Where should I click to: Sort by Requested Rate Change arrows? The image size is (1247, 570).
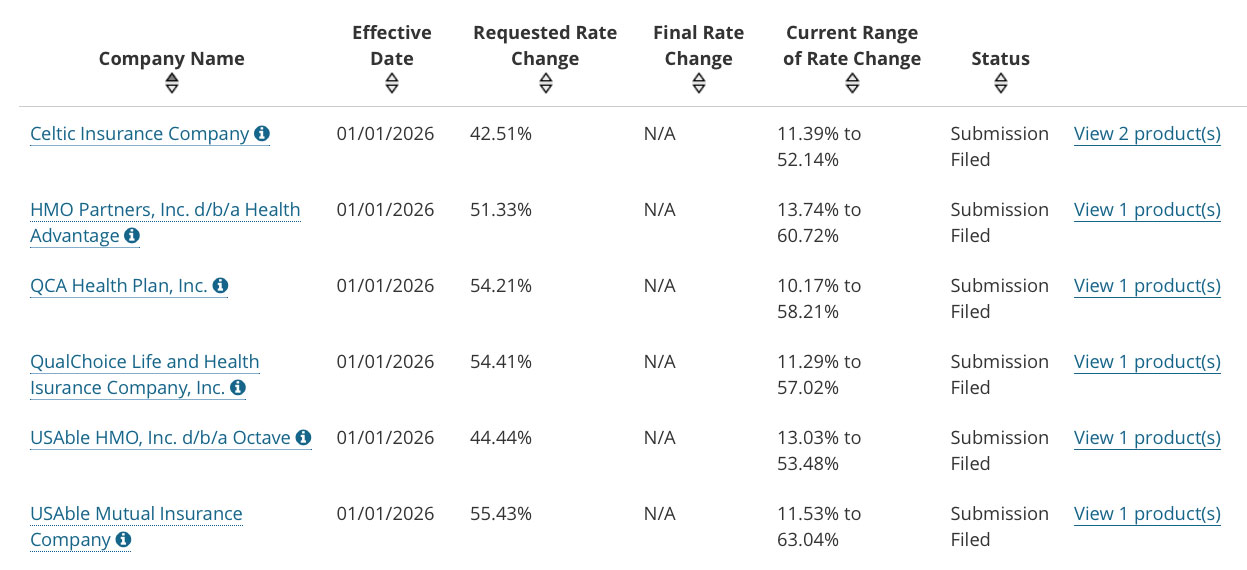[545, 83]
